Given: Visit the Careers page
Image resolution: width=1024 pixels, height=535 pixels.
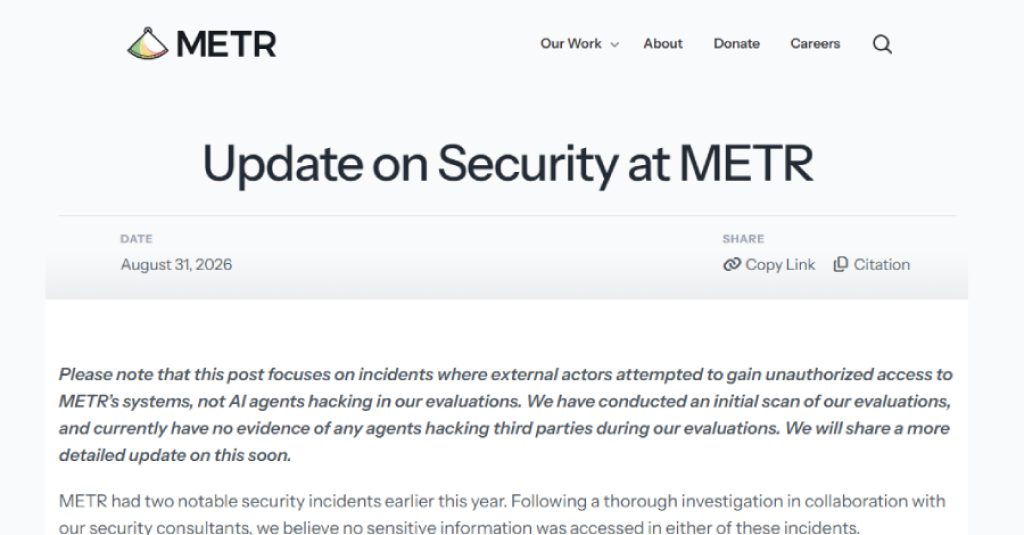Looking at the screenshot, I should point(815,44).
